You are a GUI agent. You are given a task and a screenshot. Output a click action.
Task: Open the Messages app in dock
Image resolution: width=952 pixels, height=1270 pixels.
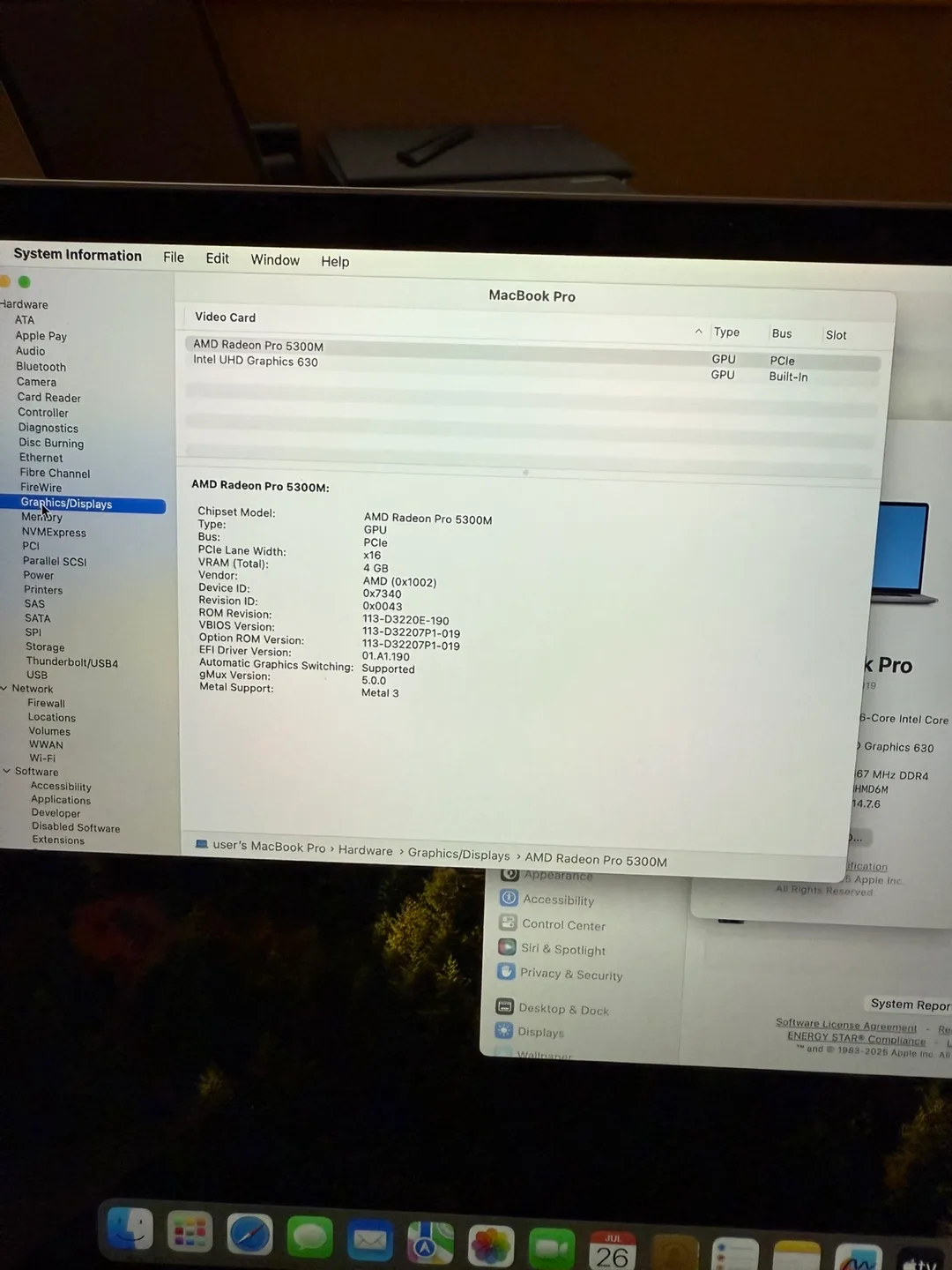click(x=309, y=1236)
